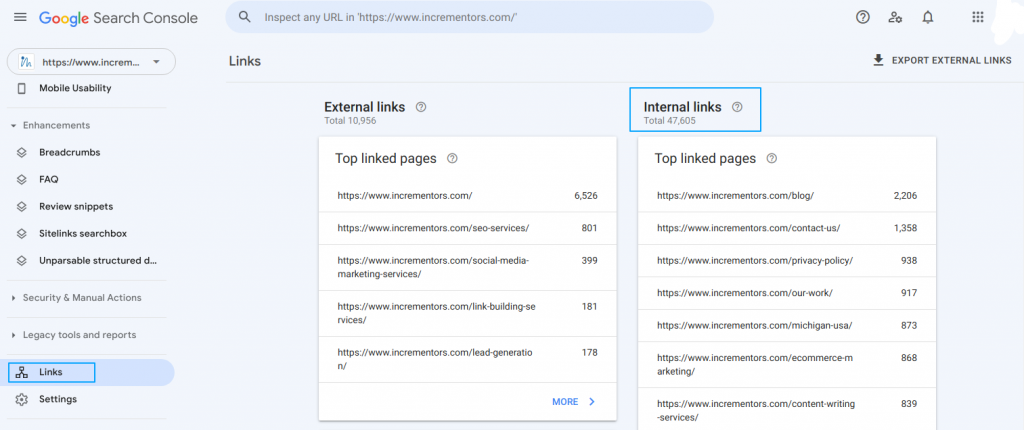This screenshot has width=1024, height=430.
Task: Open Mobile Usability report
Action: pyautogui.click(x=75, y=88)
